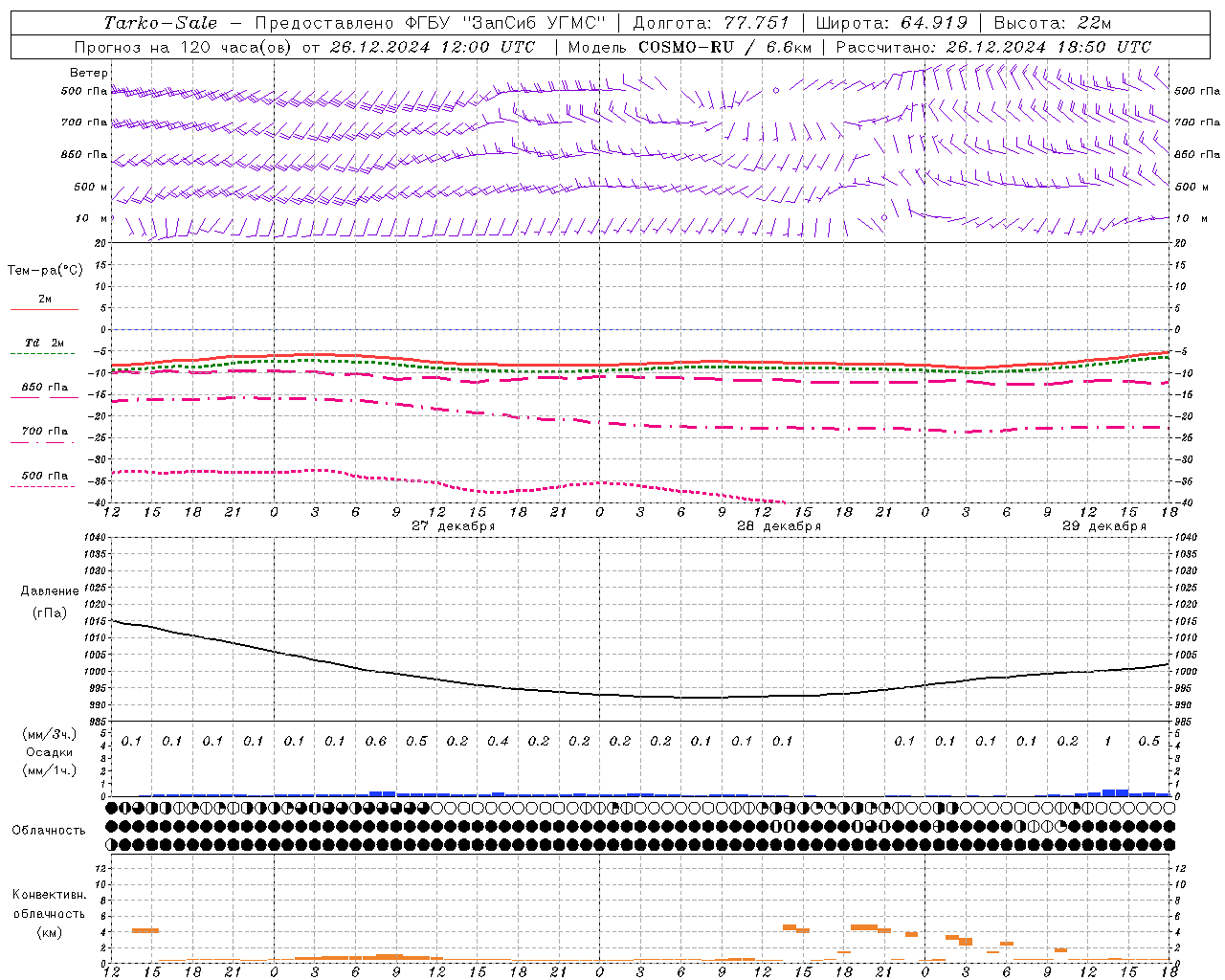The width and height of the screenshot is (1225, 980).
Task: Click the '(гПа)' pressure unit label
Action: 50,613
